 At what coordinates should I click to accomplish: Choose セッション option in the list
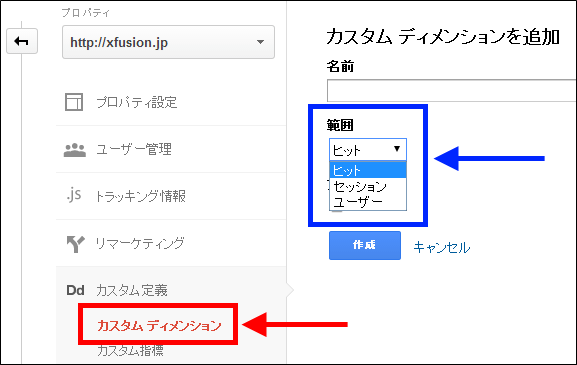click(368, 186)
